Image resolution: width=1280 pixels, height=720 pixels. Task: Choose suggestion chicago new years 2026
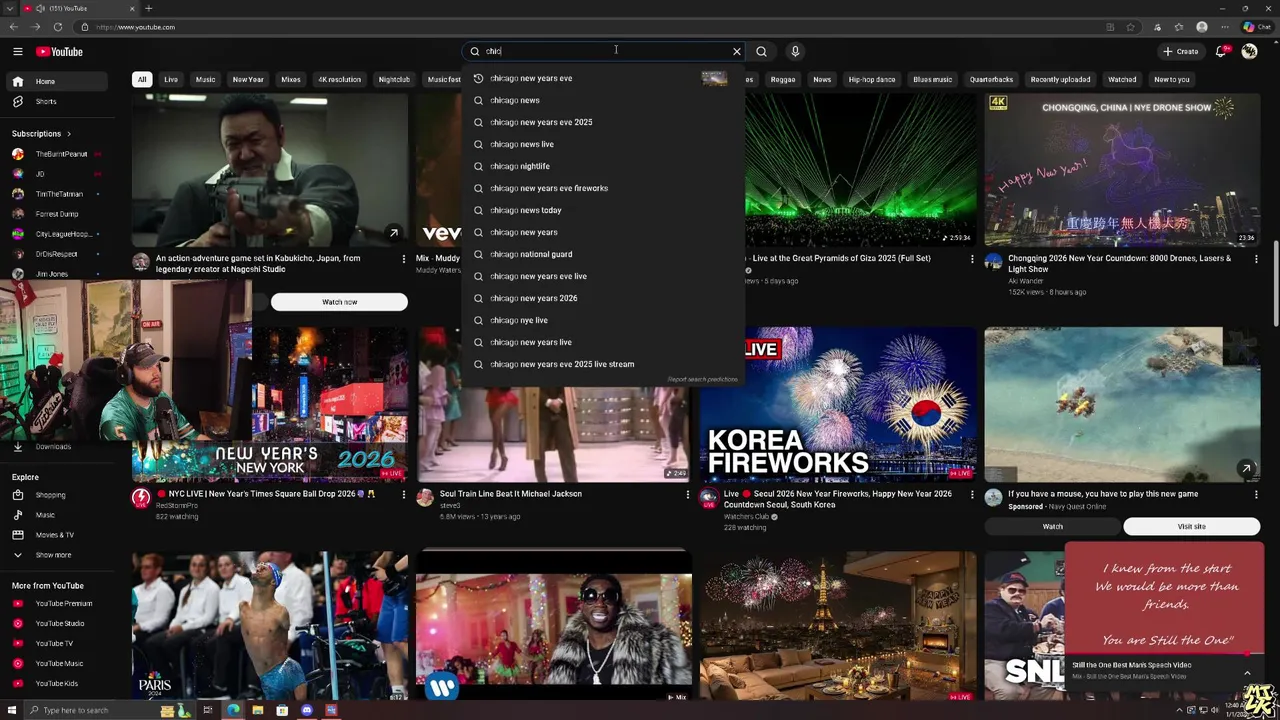pyautogui.click(x=603, y=298)
